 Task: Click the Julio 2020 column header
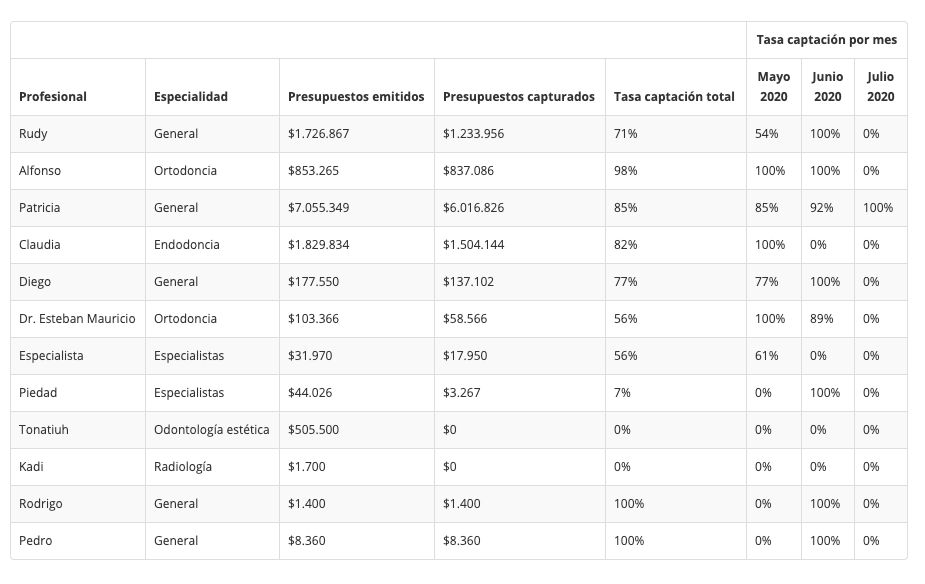pos(880,87)
